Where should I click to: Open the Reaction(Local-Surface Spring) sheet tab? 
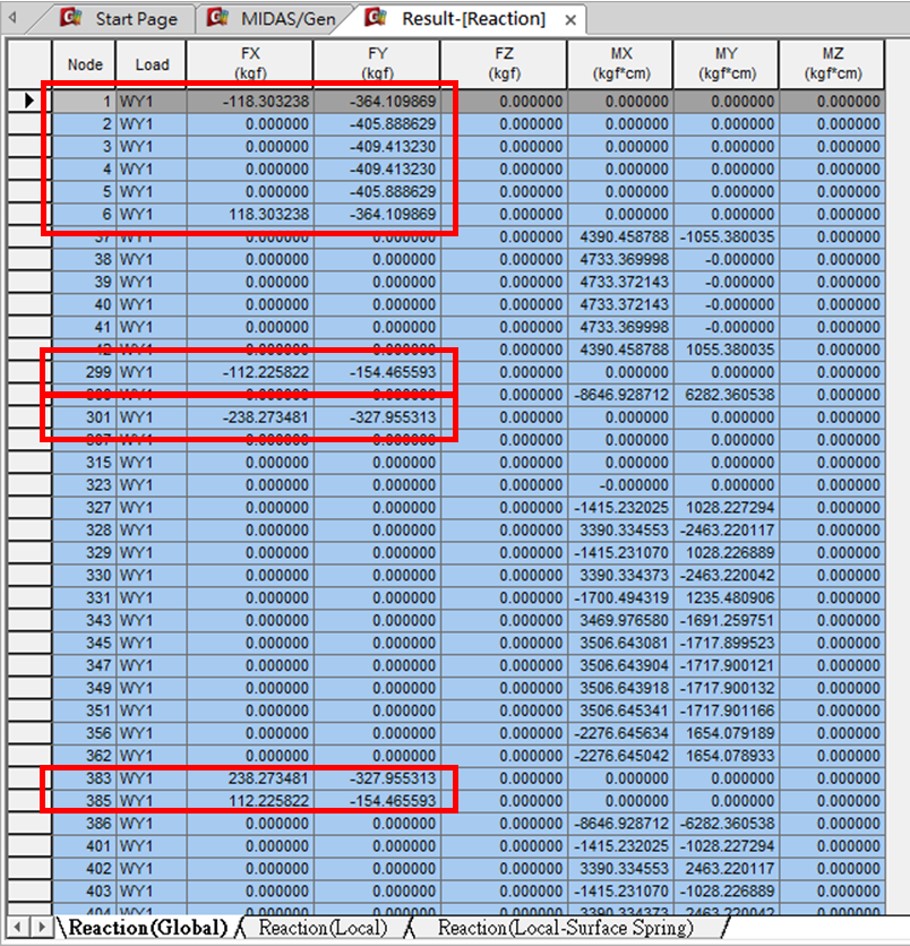(x=565, y=928)
